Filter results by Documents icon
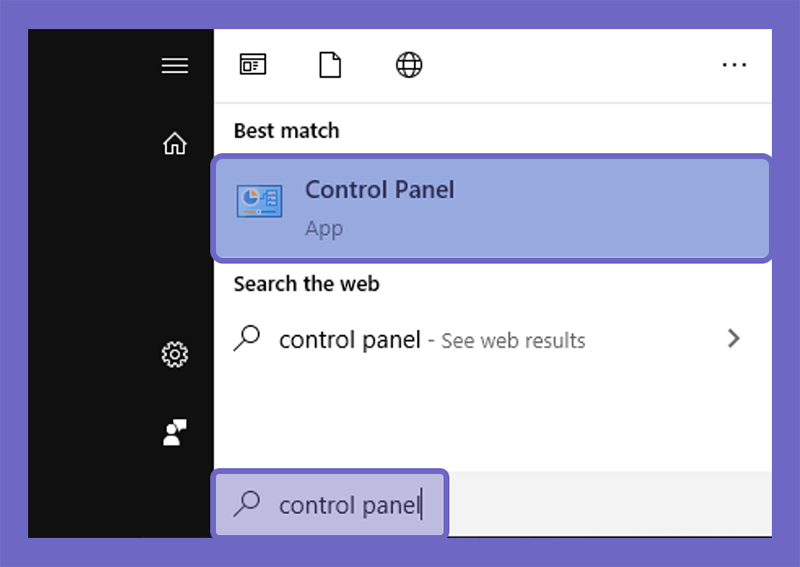The width and height of the screenshot is (800, 567). [330, 65]
